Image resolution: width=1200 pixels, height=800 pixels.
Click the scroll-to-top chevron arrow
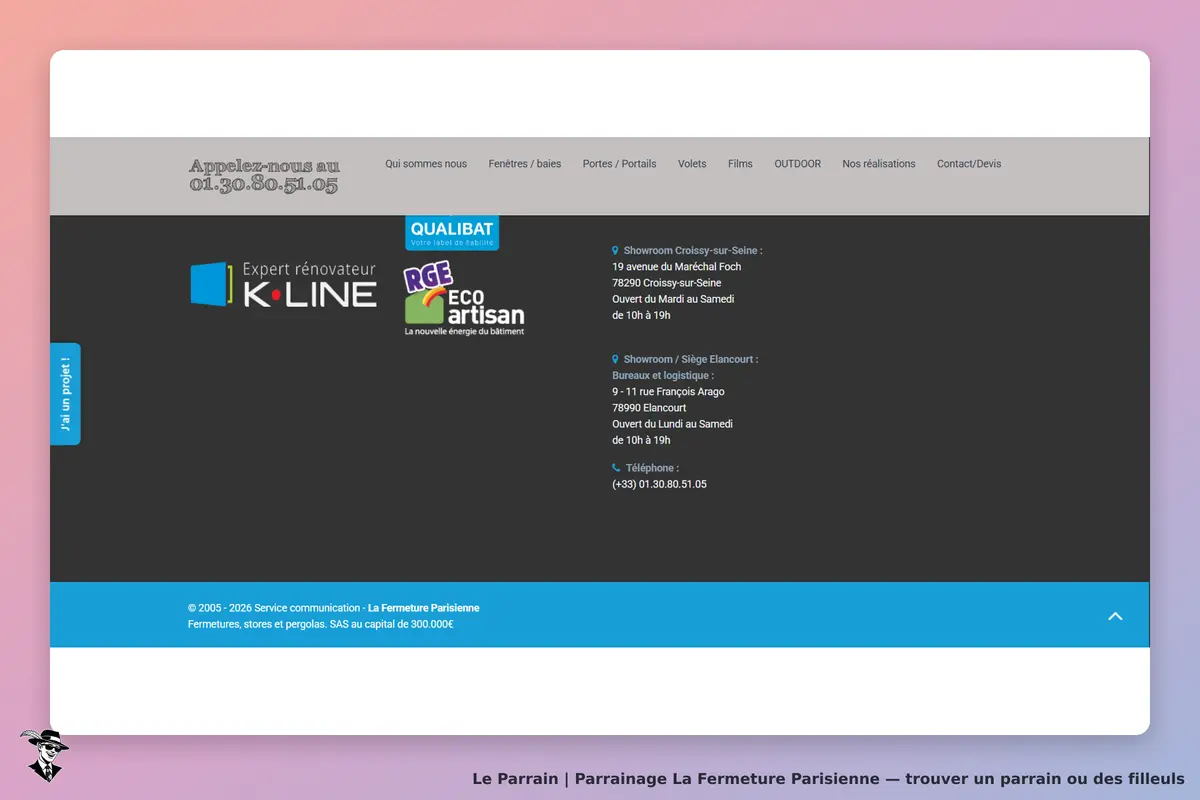[x=1115, y=616]
